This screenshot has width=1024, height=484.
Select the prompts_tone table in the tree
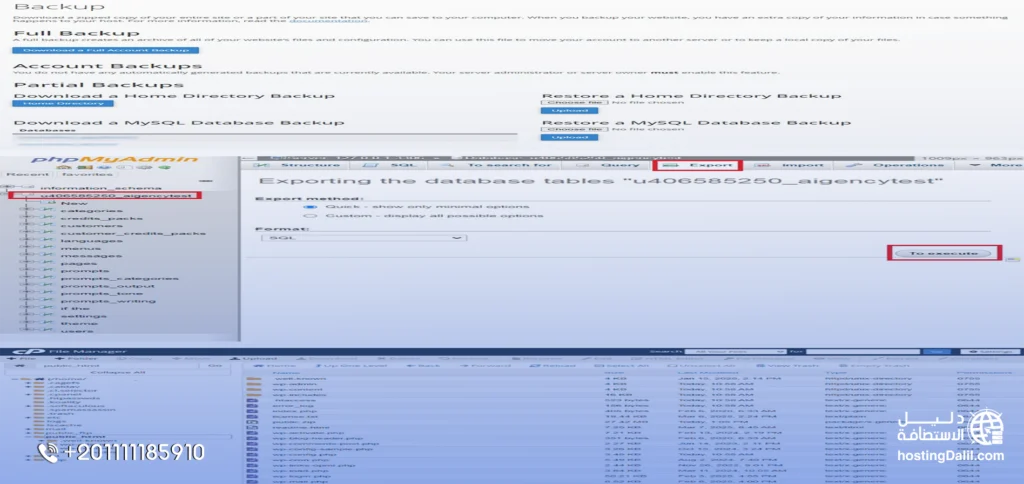click(101, 293)
